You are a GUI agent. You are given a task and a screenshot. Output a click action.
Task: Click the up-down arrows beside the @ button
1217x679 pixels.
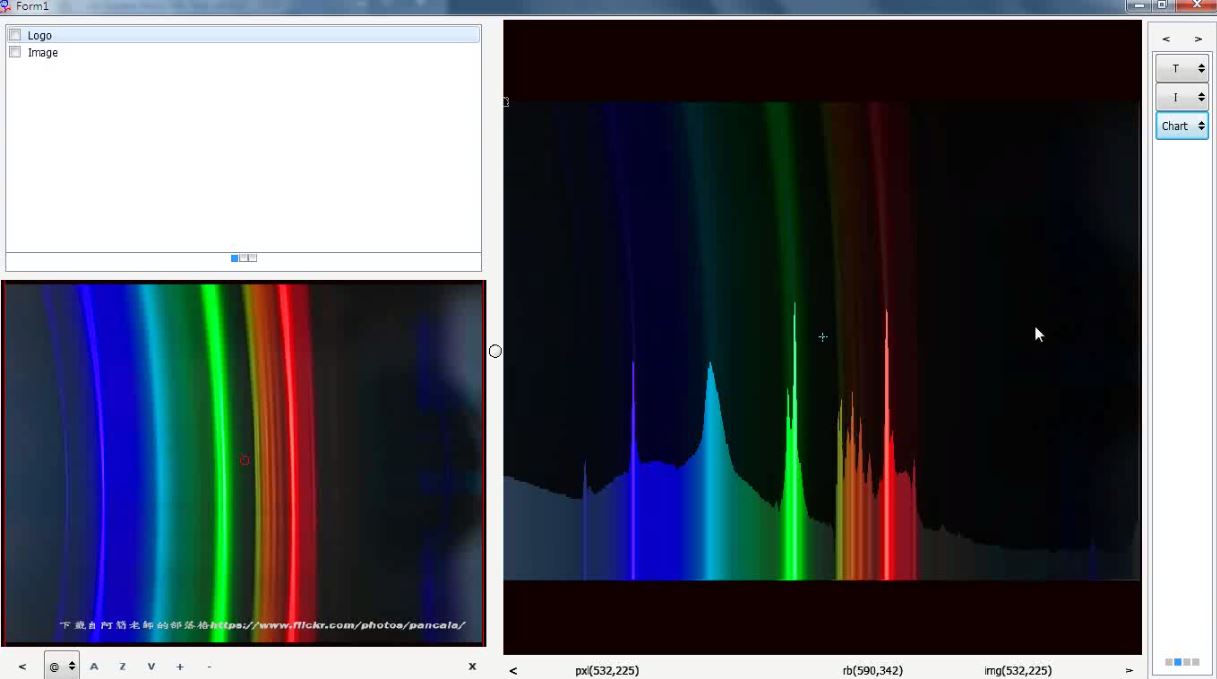click(73, 666)
